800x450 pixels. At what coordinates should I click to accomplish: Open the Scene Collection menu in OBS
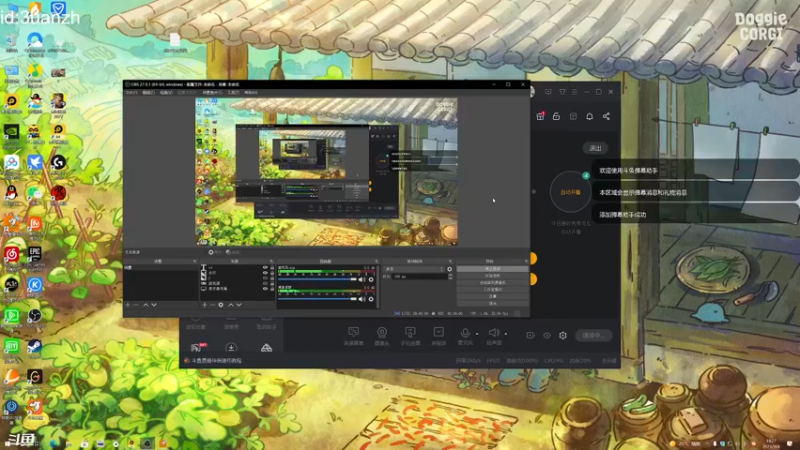212,92
